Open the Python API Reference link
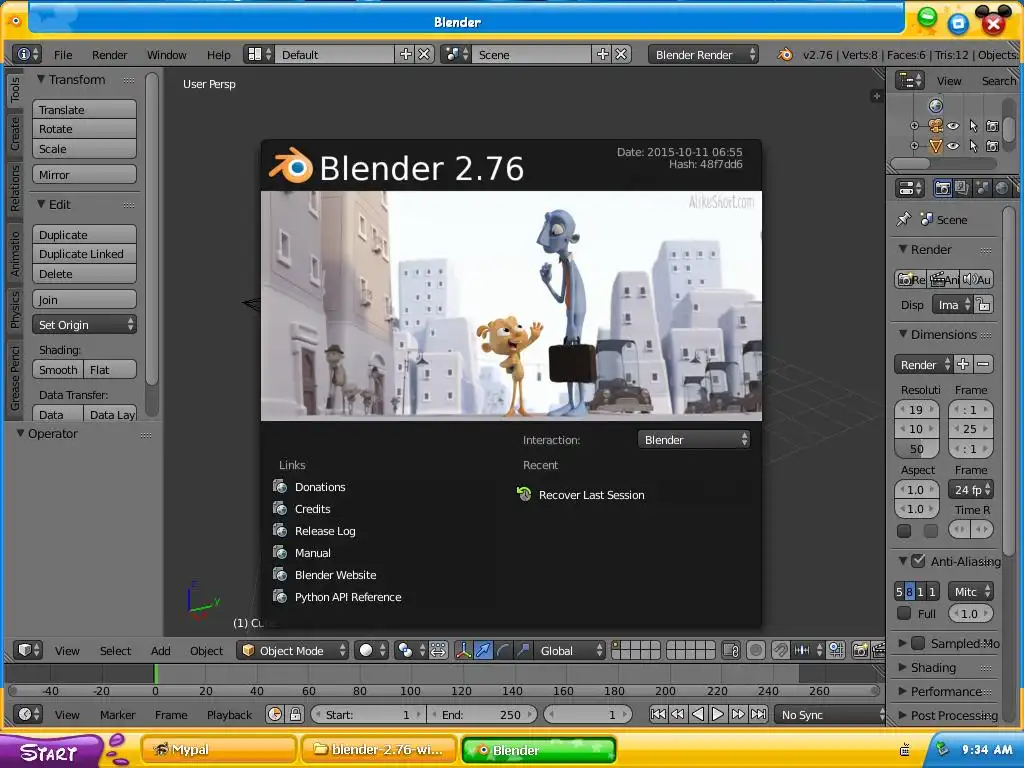Viewport: 1024px width, 768px height. 347,597
